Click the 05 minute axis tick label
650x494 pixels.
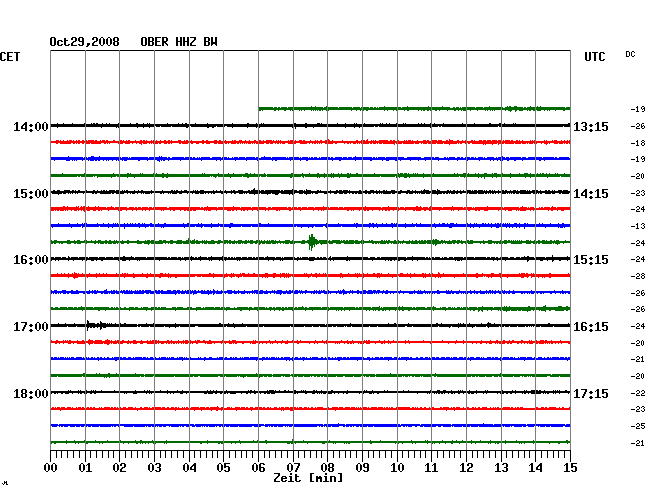[223, 467]
